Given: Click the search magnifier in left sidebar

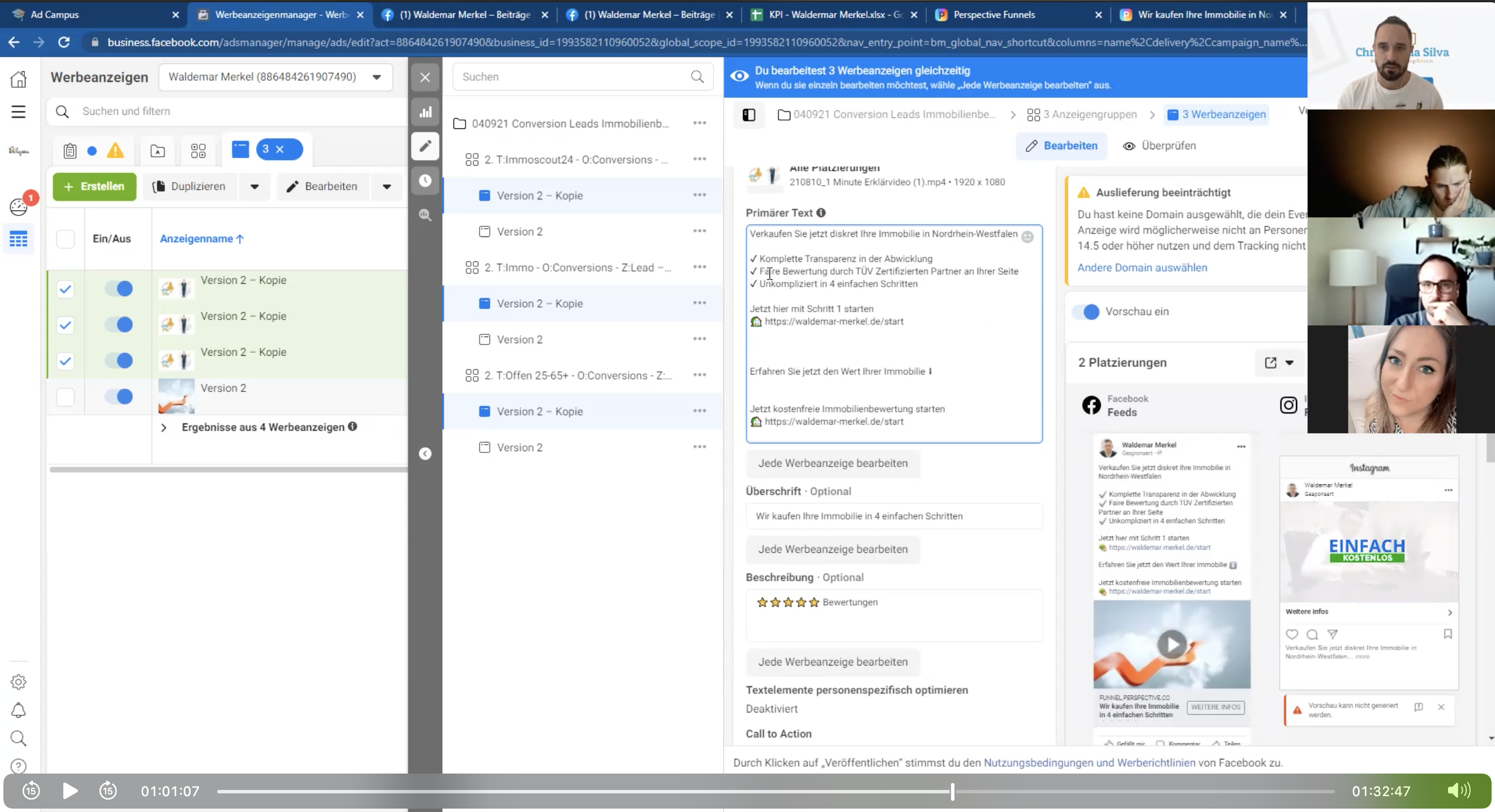Looking at the screenshot, I should pyautogui.click(x=19, y=738).
